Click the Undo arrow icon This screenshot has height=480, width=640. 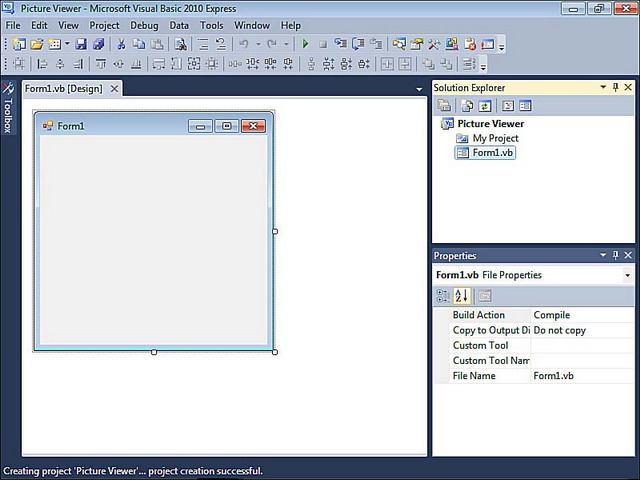coord(244,44)
